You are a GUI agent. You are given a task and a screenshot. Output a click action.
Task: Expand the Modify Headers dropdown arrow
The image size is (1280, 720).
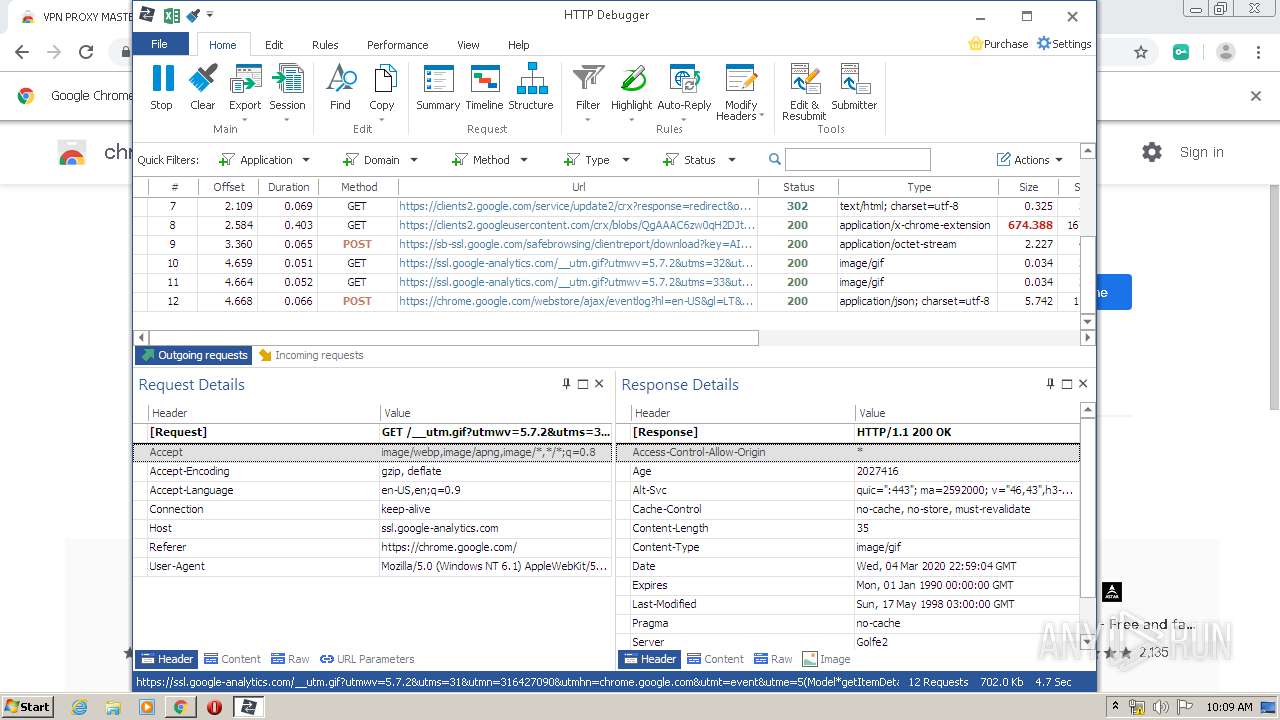(762, 116)
